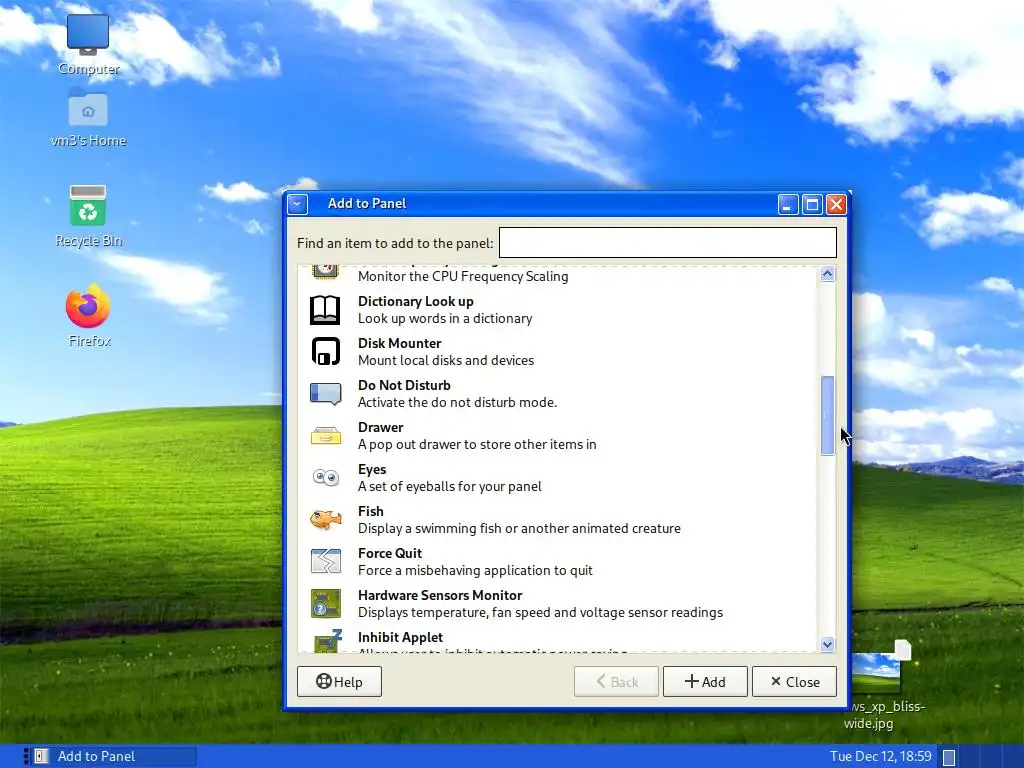Focus the Find an item search field
Screen dimensions: 1024x768
point(667,243)
